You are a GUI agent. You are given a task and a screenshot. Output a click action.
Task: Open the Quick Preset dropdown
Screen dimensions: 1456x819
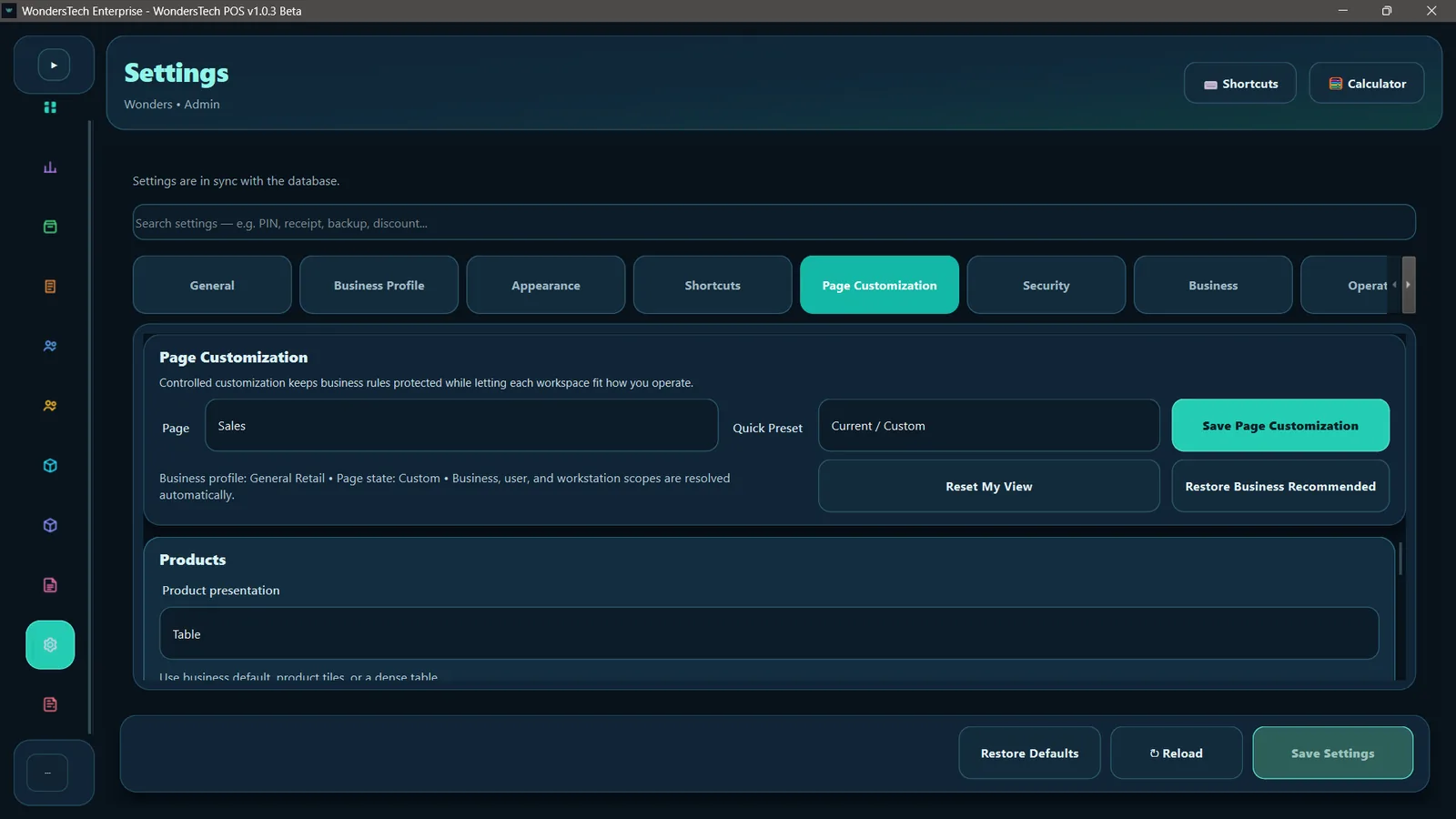pos(989,425)
